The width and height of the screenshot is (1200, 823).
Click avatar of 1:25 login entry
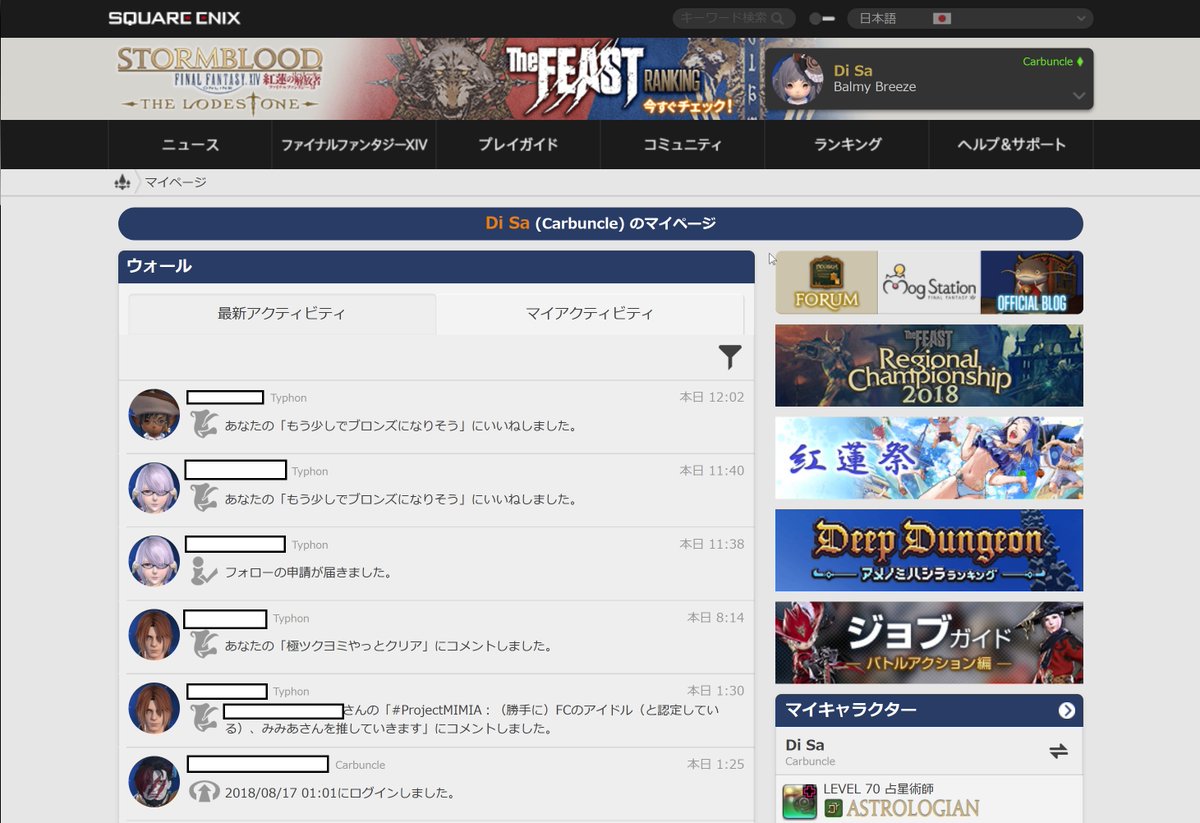point(154,781)
